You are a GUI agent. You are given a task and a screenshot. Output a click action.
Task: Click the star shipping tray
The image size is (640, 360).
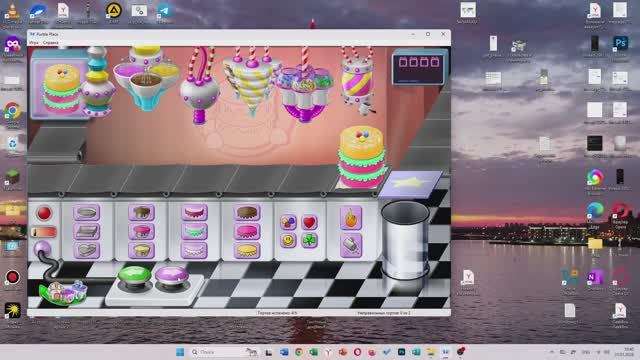pos(411,183)
